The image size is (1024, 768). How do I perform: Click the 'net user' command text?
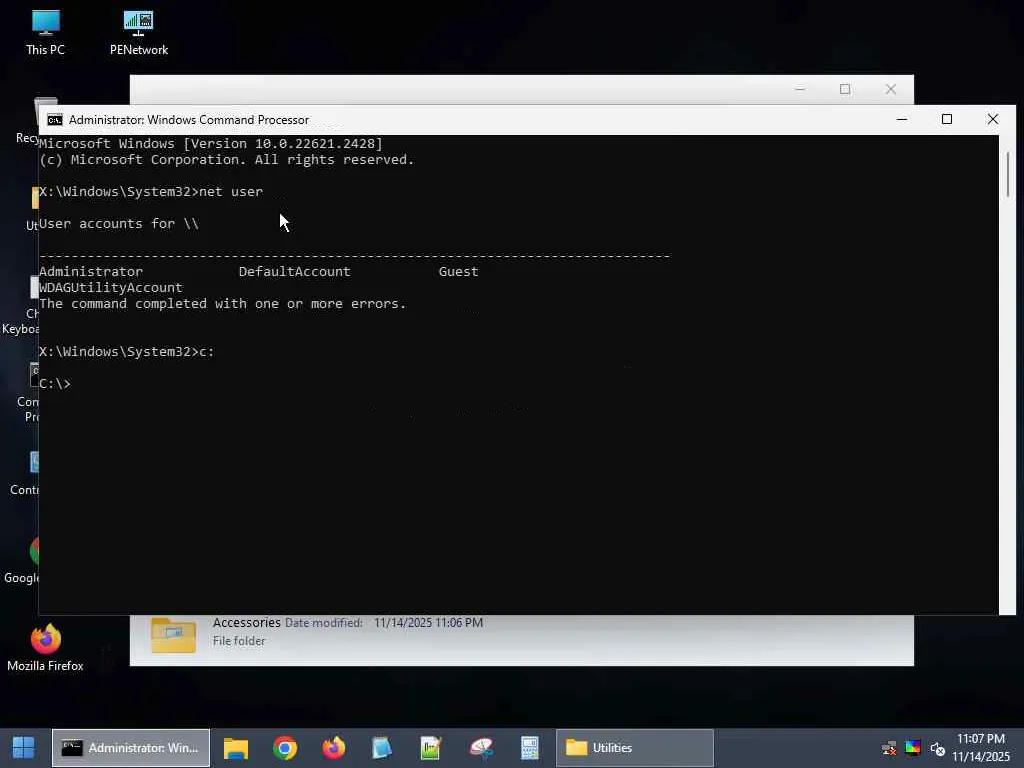pyautogui.click(x=231, y=191)
